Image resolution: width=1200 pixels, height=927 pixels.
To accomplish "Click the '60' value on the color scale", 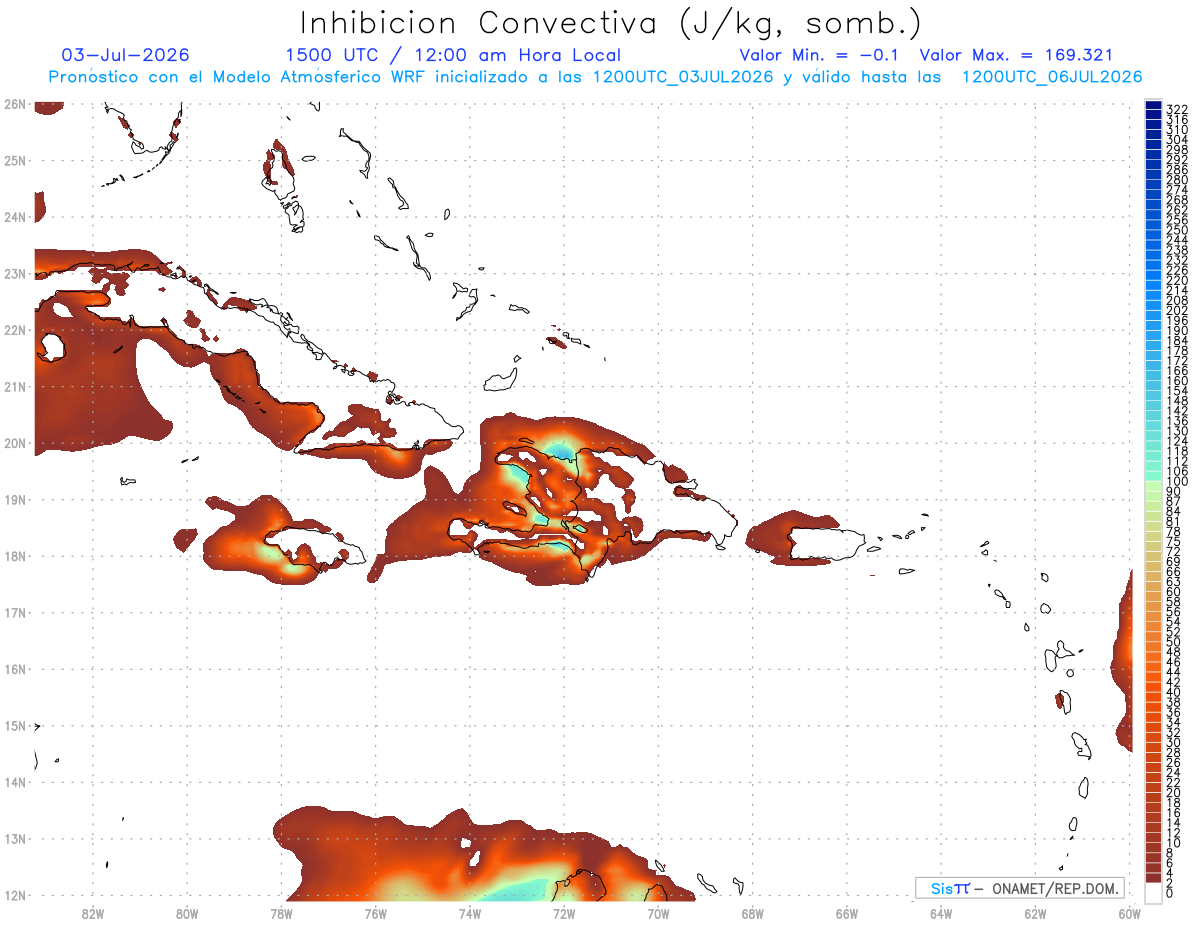I will coord(1174,592).
